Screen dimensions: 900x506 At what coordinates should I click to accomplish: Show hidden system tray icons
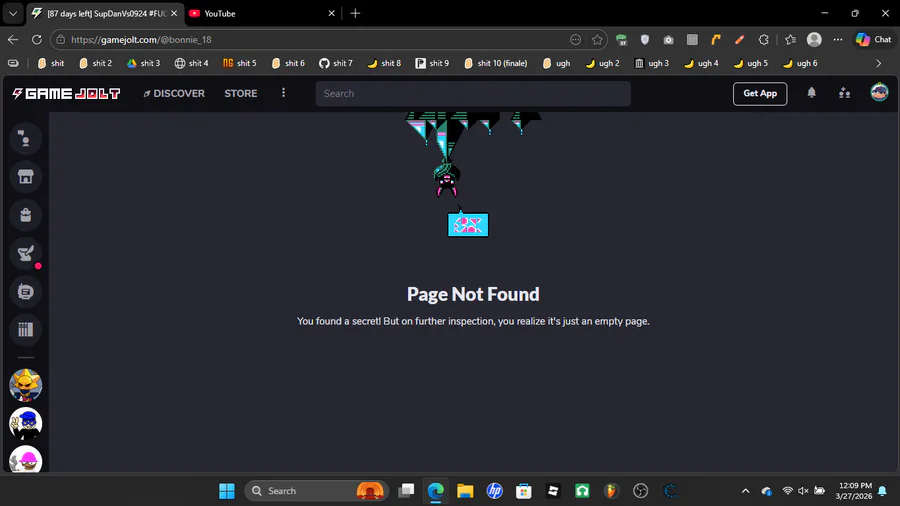click(745, 491)
